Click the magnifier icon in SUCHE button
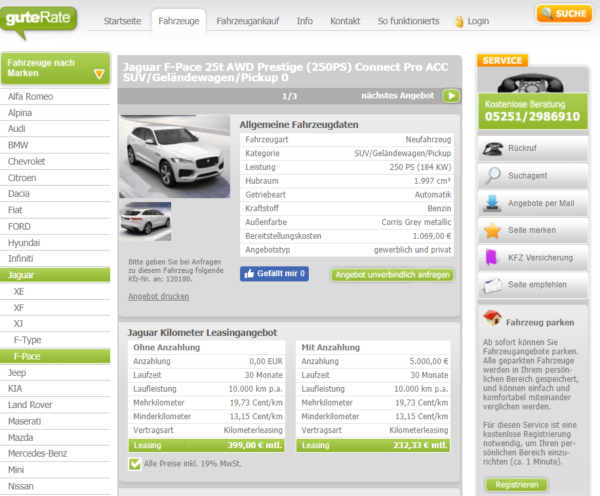 click(547, 13)
